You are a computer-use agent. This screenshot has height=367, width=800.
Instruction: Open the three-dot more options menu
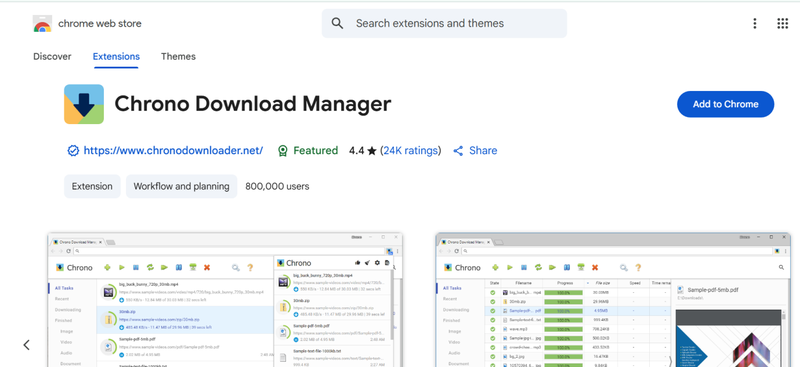pyautogui.click(x=755, y=23)
